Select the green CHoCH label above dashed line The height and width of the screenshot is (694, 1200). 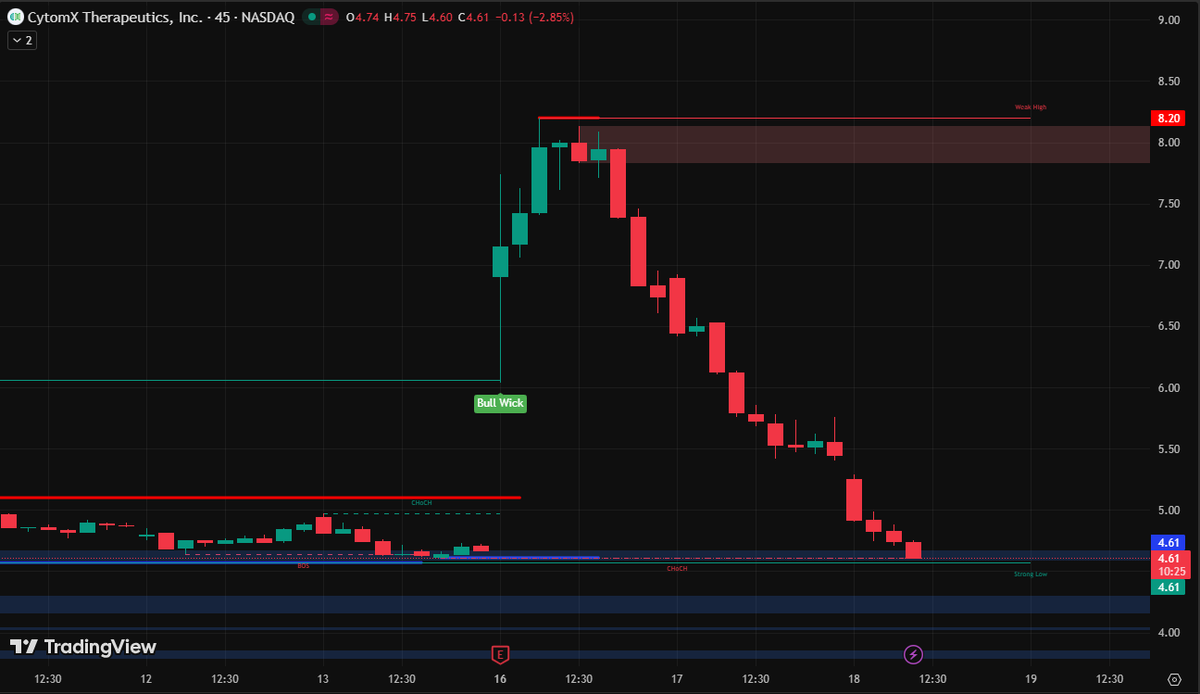click(x=421, y=502)
